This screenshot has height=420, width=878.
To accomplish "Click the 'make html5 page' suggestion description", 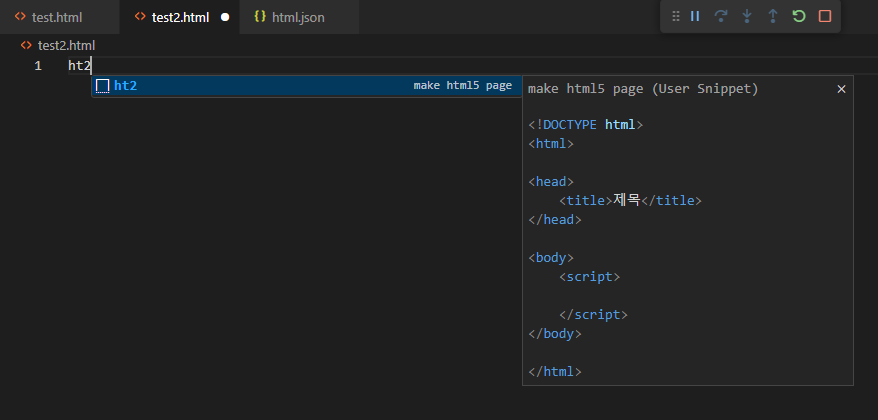I will click(463, 86).
